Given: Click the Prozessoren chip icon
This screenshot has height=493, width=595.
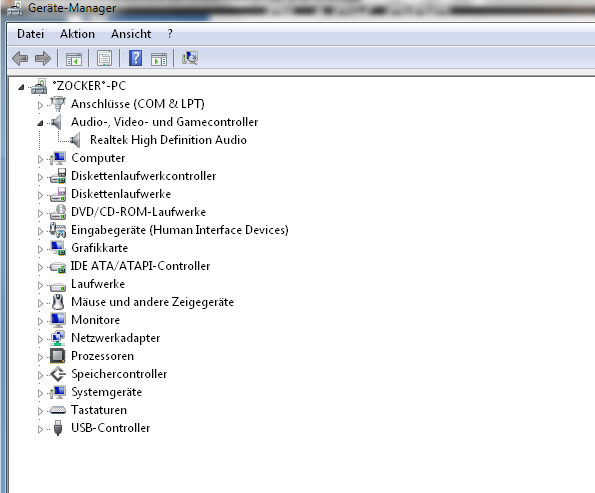Looking at the screenshot, I should point(58,356).
